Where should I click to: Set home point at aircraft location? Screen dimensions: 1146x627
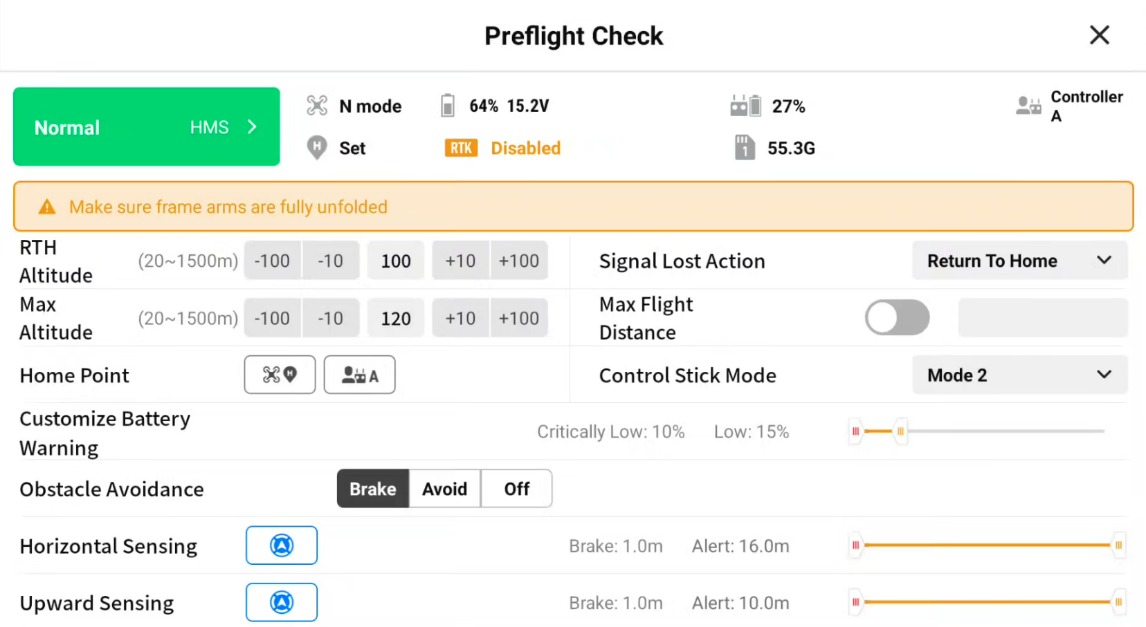pos(279,375)
